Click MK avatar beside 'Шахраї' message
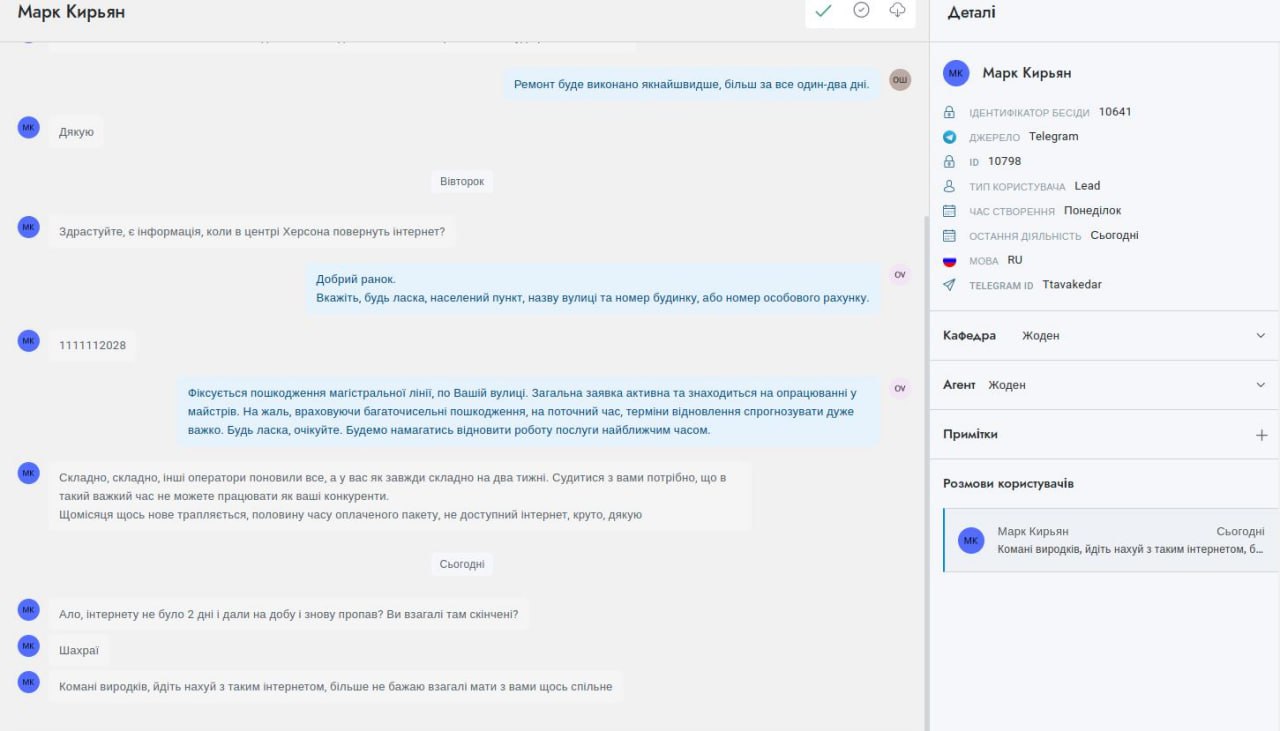 [x=29, y=645]
